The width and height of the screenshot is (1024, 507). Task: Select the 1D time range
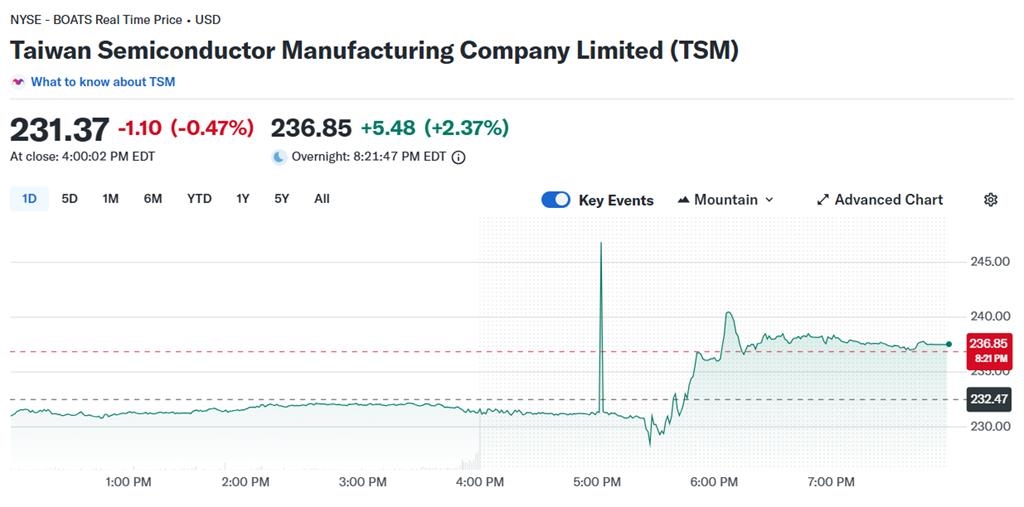(29, 199)
